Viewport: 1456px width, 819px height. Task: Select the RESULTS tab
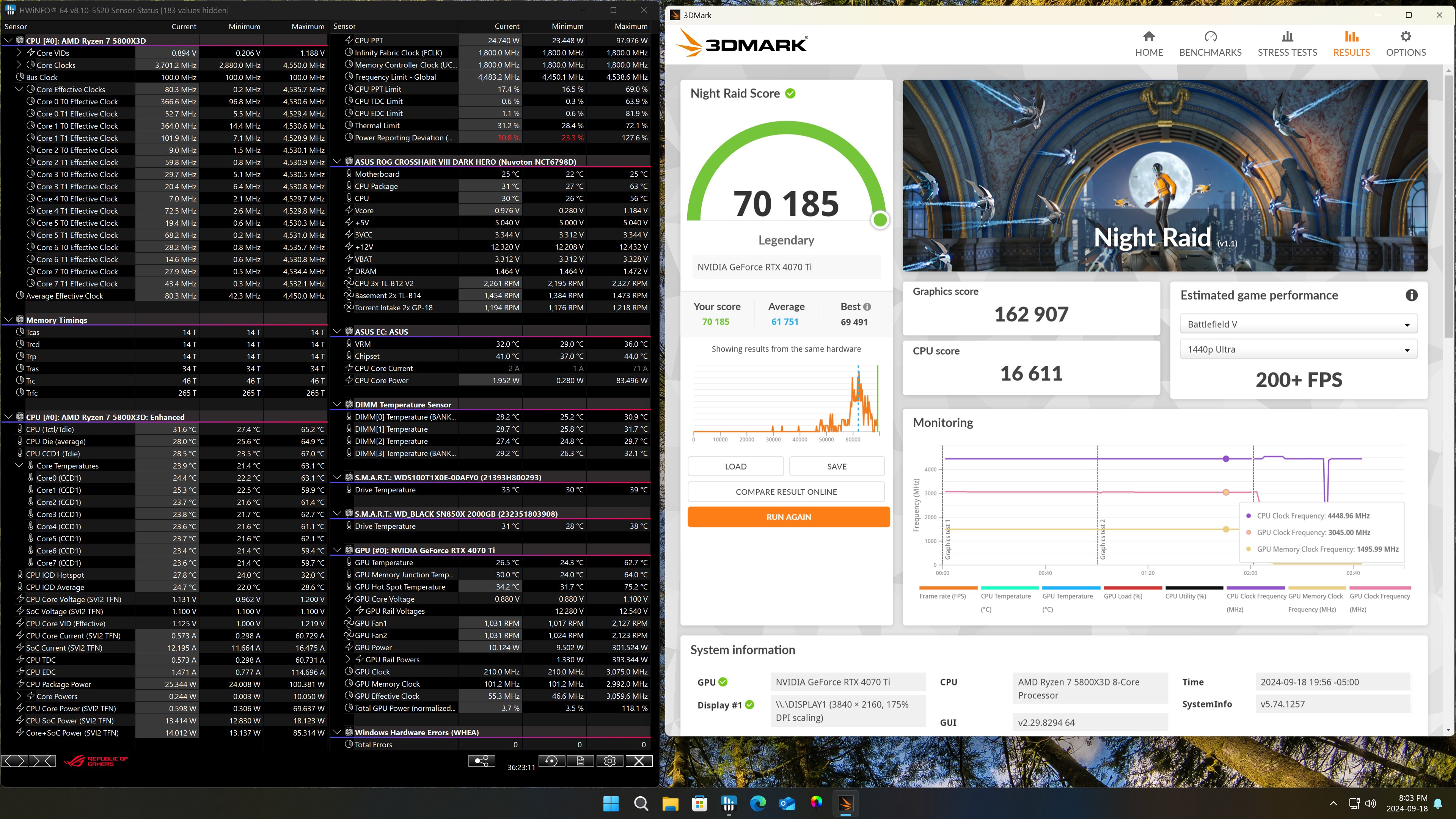pyautogui.click(x=1351, y=44)
